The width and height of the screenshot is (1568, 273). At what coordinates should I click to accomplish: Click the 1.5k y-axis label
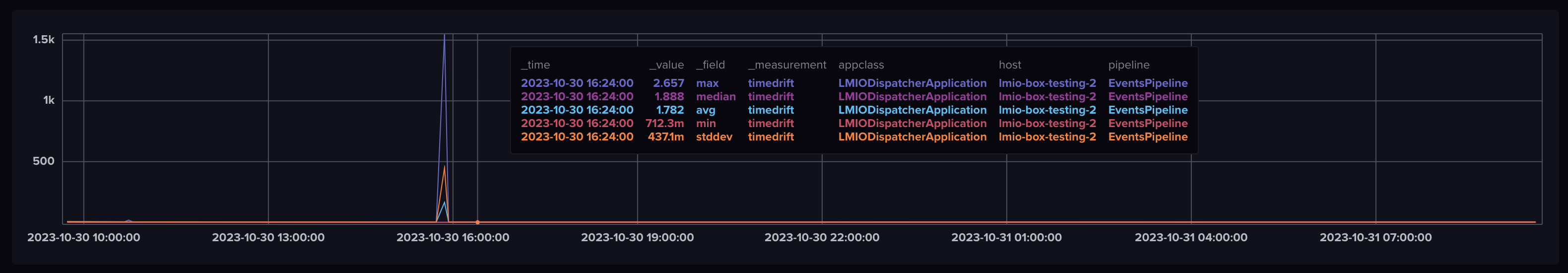tap(44, 40)
